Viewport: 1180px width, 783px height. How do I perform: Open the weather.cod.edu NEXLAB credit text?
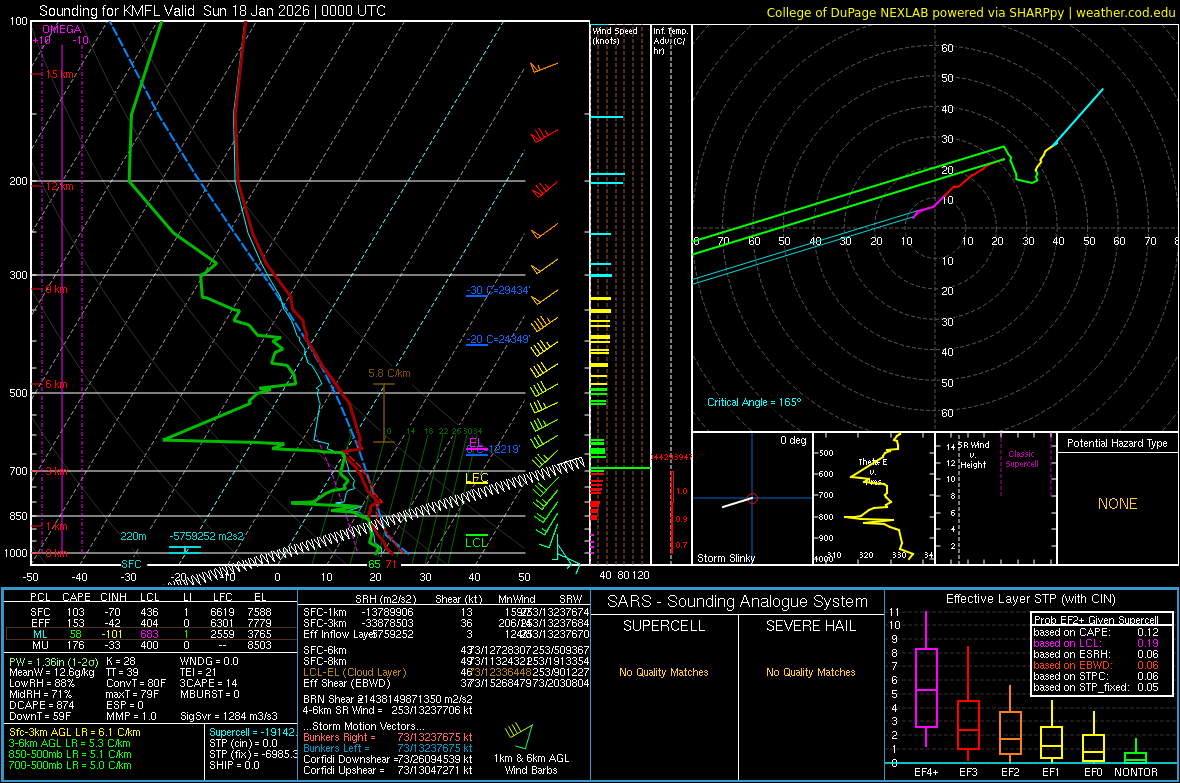971,12
